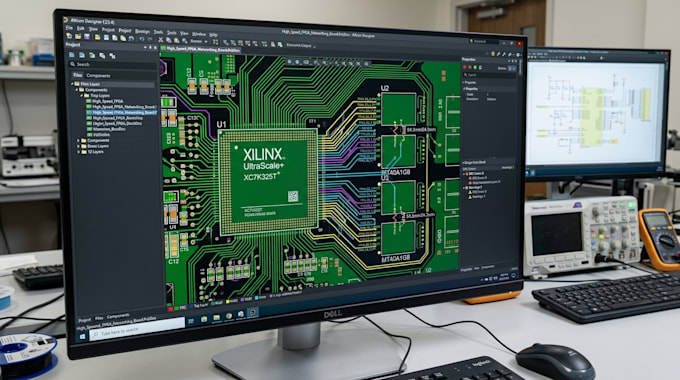
Task: Click the copy icon beside the scissors
Action: 169,40
